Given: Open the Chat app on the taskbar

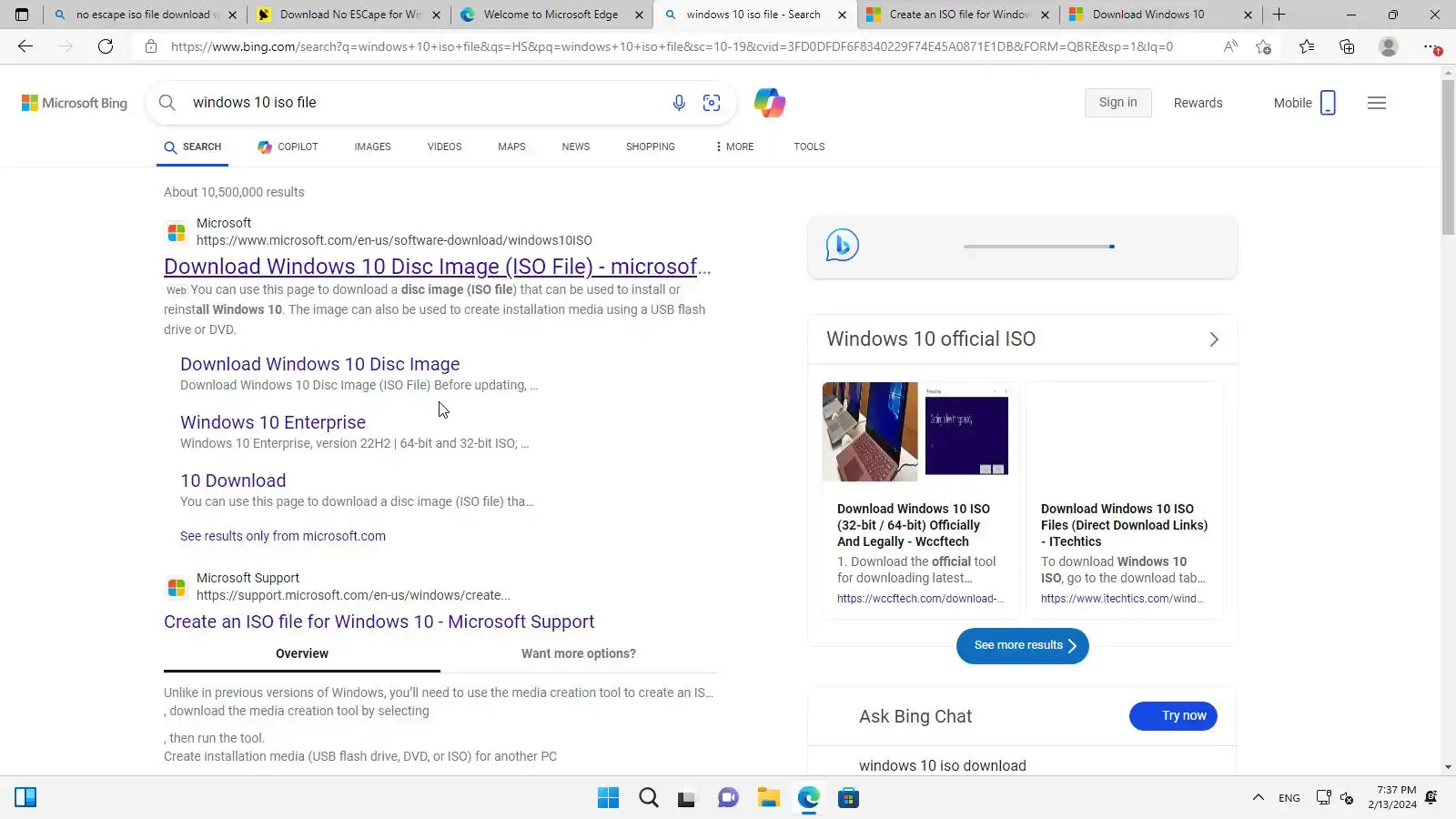Looking at the screenshot, I should click(x=728, y=798).
